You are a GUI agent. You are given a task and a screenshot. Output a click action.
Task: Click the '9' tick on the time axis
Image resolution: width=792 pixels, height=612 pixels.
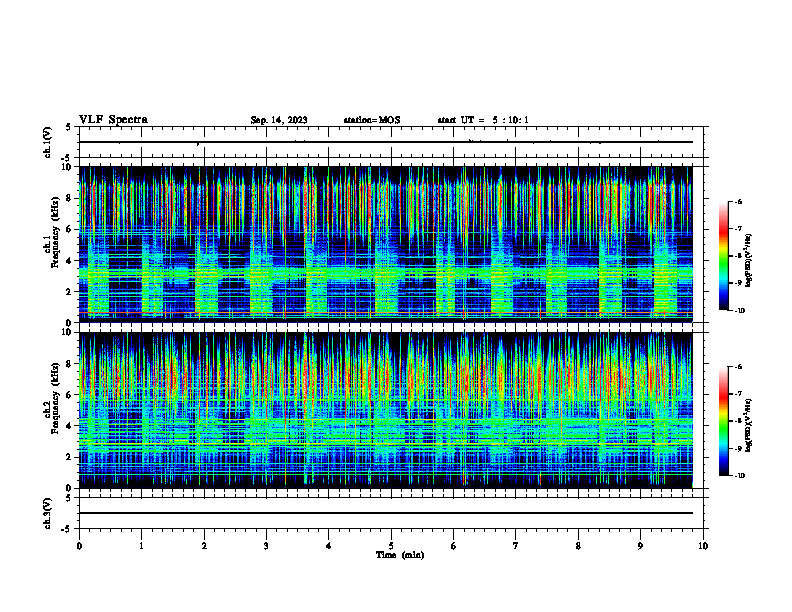(x=640, y=546)
